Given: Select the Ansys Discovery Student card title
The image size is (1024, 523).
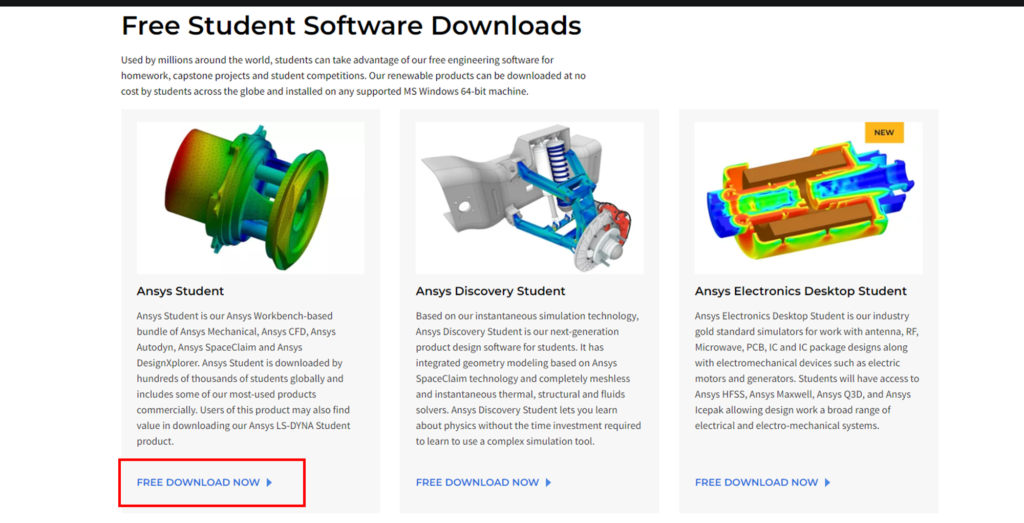Looking at the screenshot, I should click(490, 291).
